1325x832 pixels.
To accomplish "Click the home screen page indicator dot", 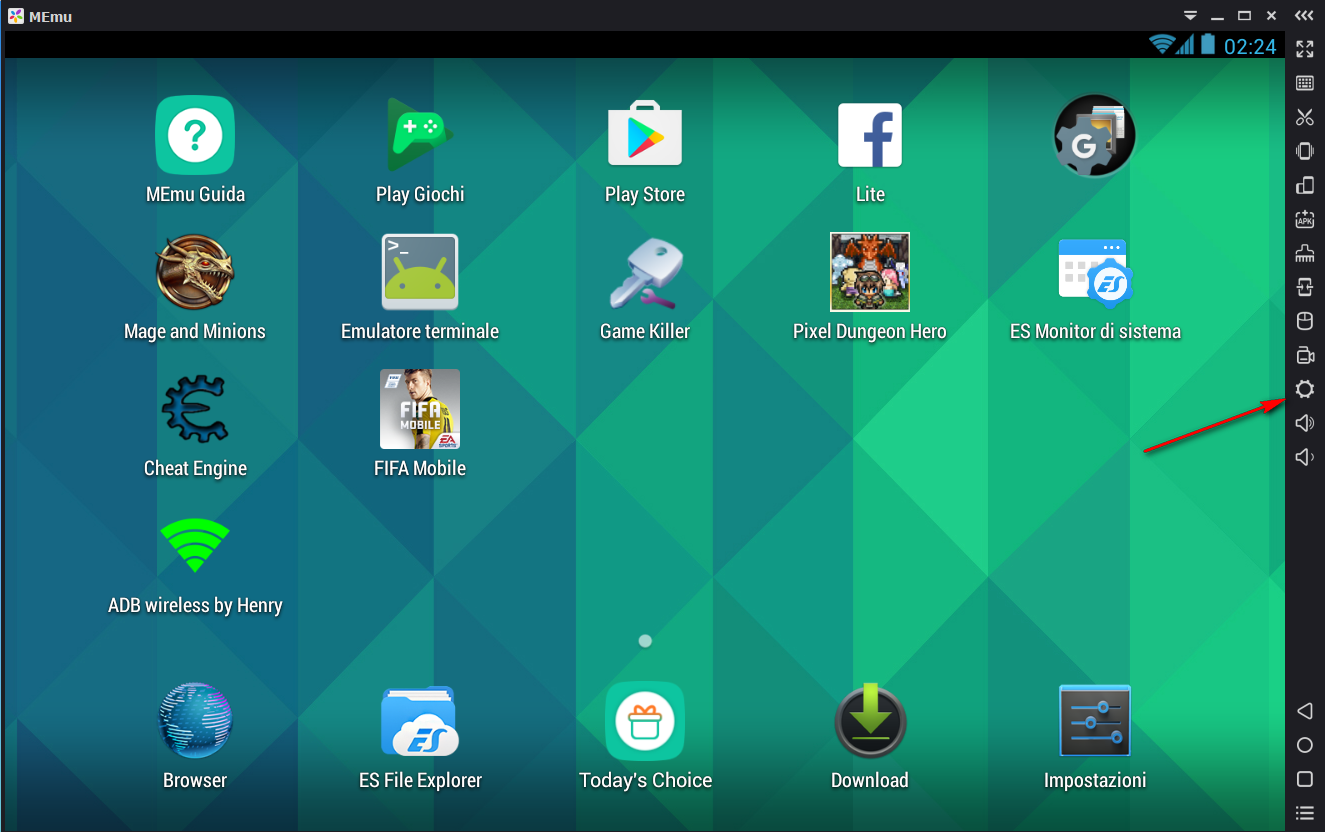I will (645, 640).
